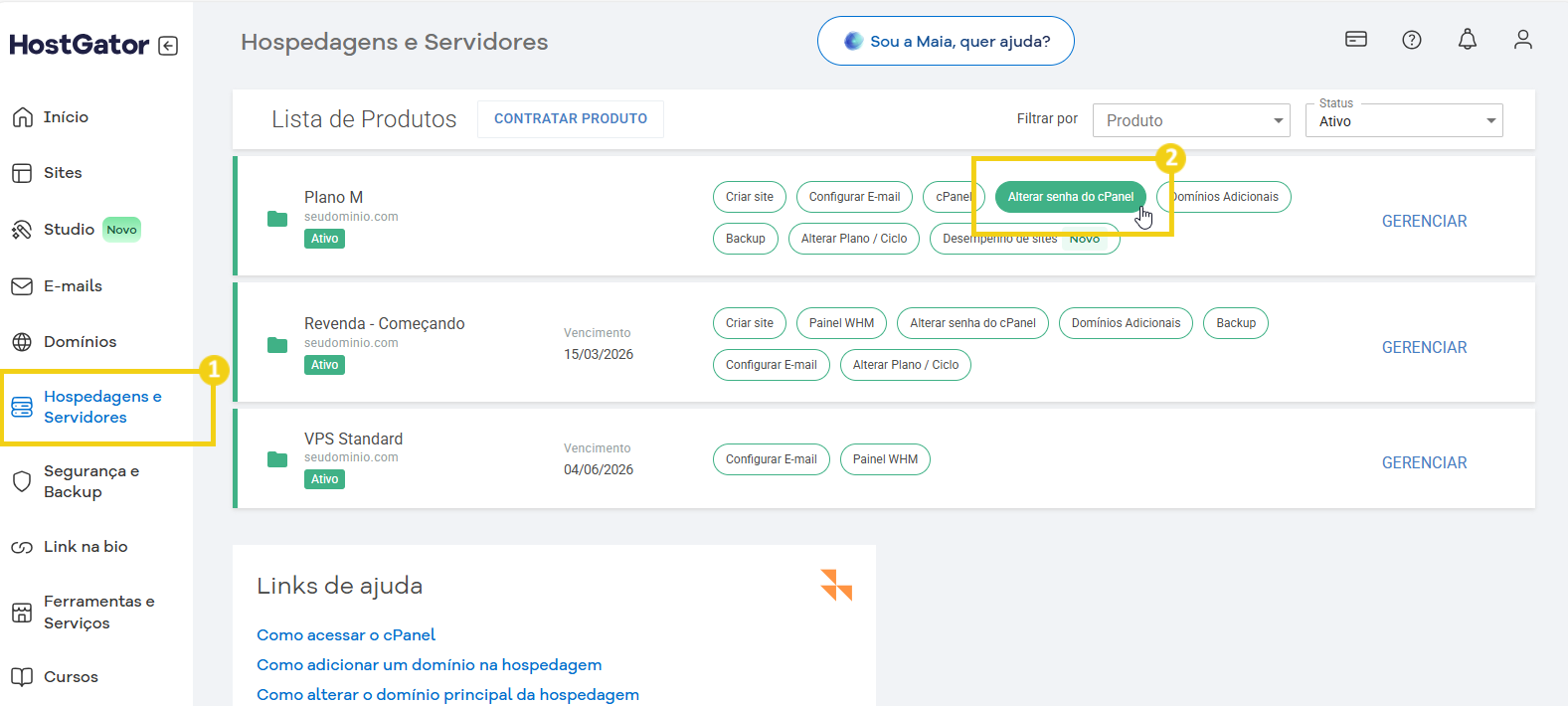
Task: Open billing card icon in top bar
Action: pyautogui.click(x=1356, y=39)
